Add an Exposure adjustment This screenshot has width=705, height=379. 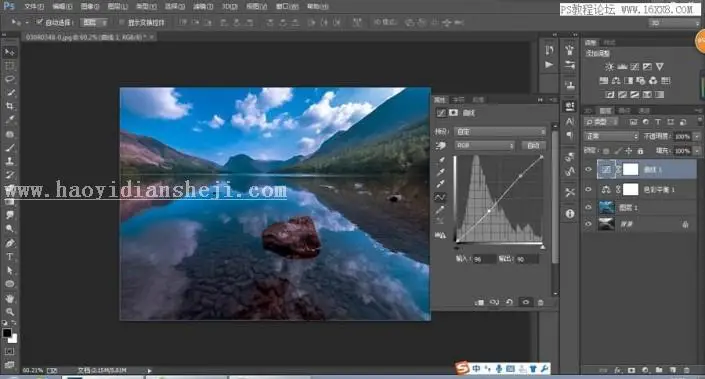(x=647, y=67)
